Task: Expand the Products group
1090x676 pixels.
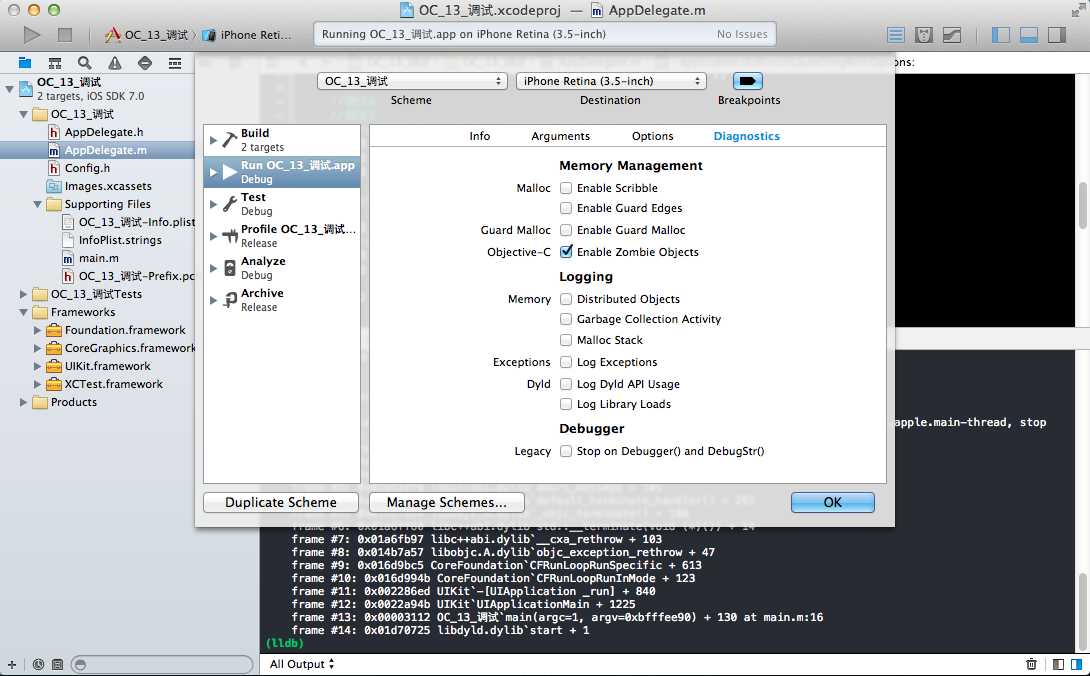Action: pos(24,403)
